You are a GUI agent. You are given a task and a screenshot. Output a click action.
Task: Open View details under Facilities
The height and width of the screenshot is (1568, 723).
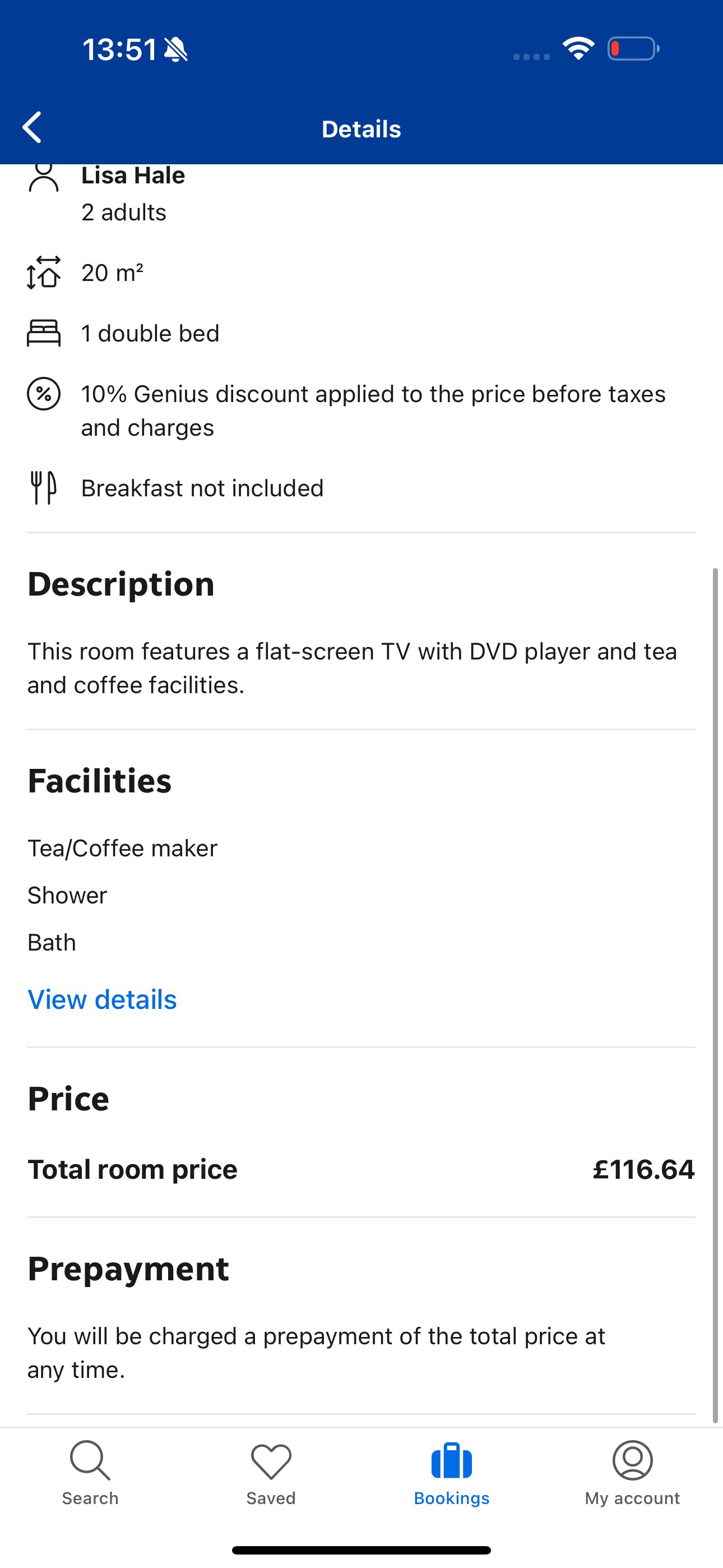[x=102, y=1000]
